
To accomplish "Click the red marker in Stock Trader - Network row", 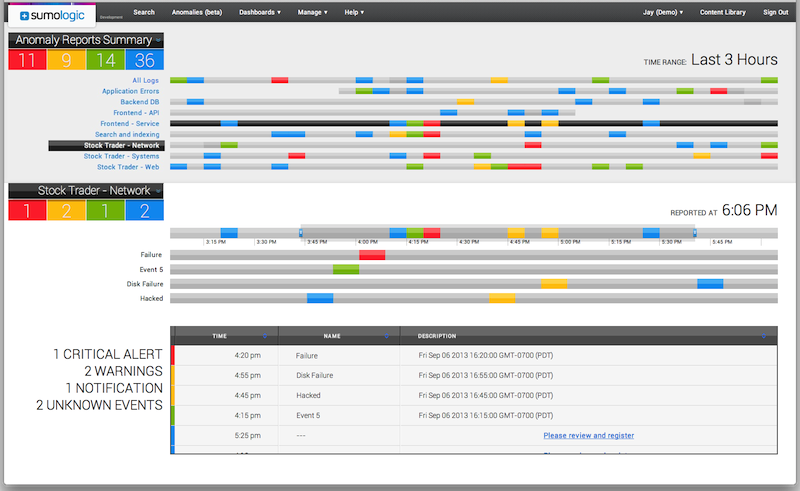I will 533,145.
